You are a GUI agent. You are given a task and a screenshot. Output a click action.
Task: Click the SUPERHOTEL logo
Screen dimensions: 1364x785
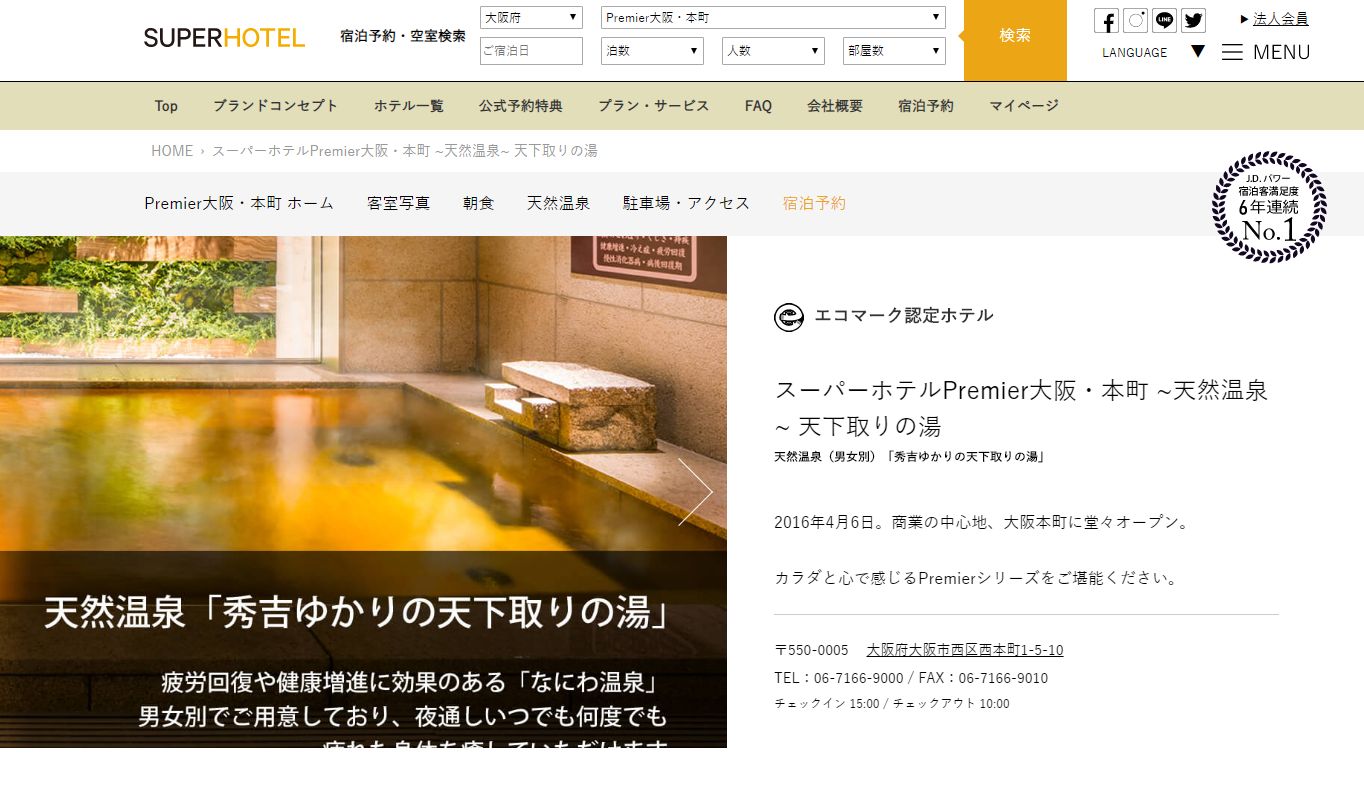click(224, 38)
